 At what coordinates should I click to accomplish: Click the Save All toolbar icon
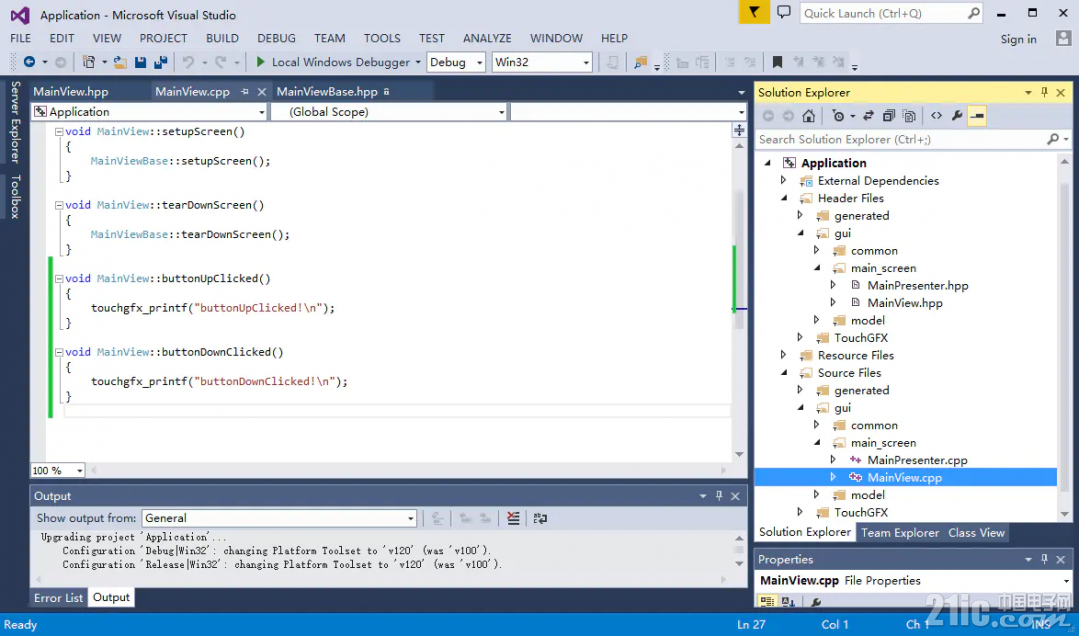(x=161, y=62)
